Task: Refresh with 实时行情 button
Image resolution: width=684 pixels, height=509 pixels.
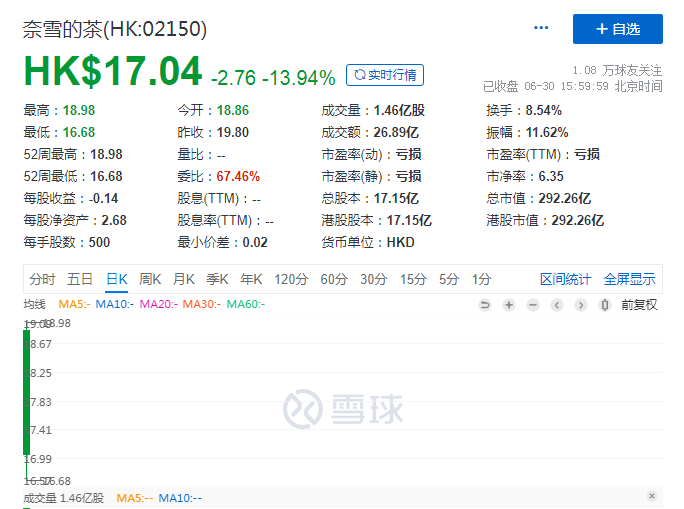Action: coord(385,75)
